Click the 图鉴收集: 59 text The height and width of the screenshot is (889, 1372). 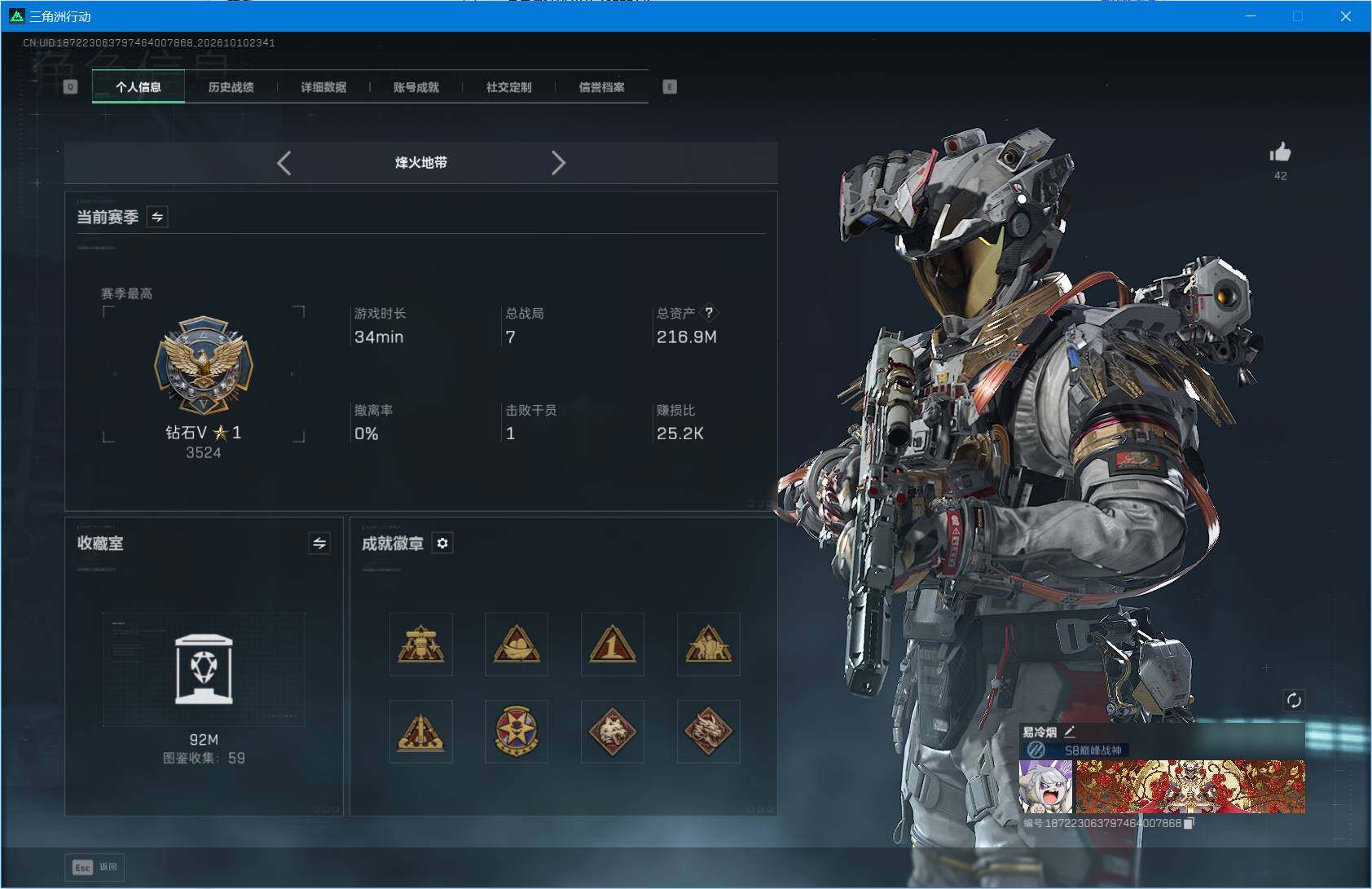[204, 758]
